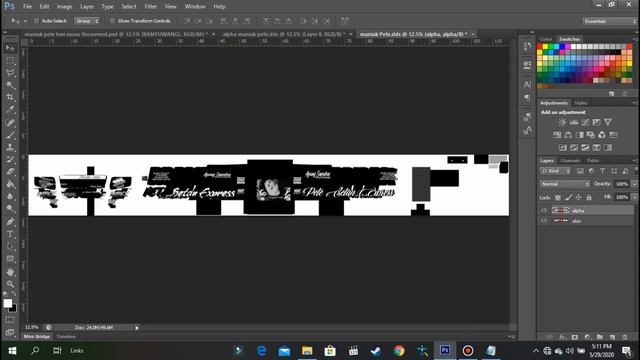This screenshot has width=640, height=360.
Task: Toggle pixel layer filter icon
Action: [580, 171]
